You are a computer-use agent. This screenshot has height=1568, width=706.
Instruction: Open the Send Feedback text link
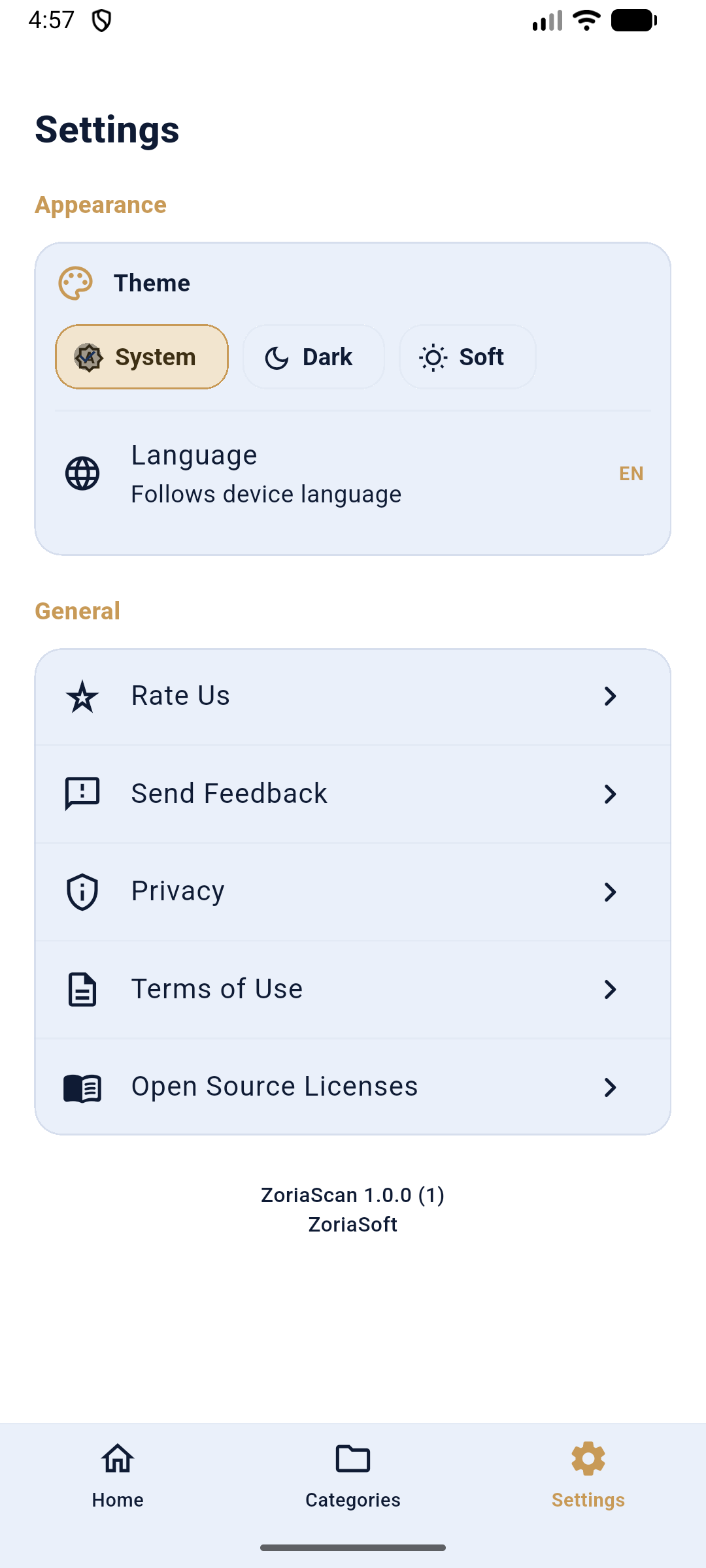click(x=229, y=794)
